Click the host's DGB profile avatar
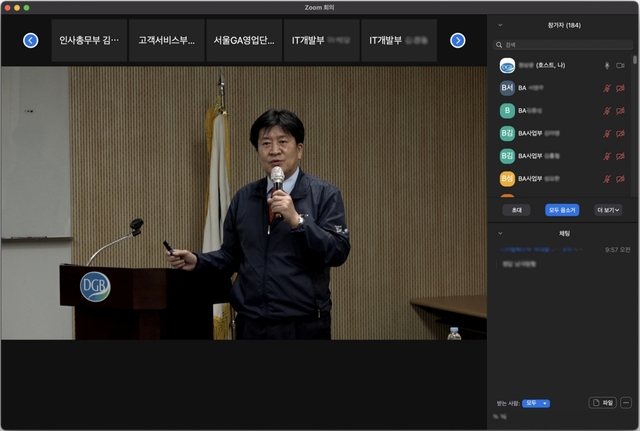 coord(507,65)
